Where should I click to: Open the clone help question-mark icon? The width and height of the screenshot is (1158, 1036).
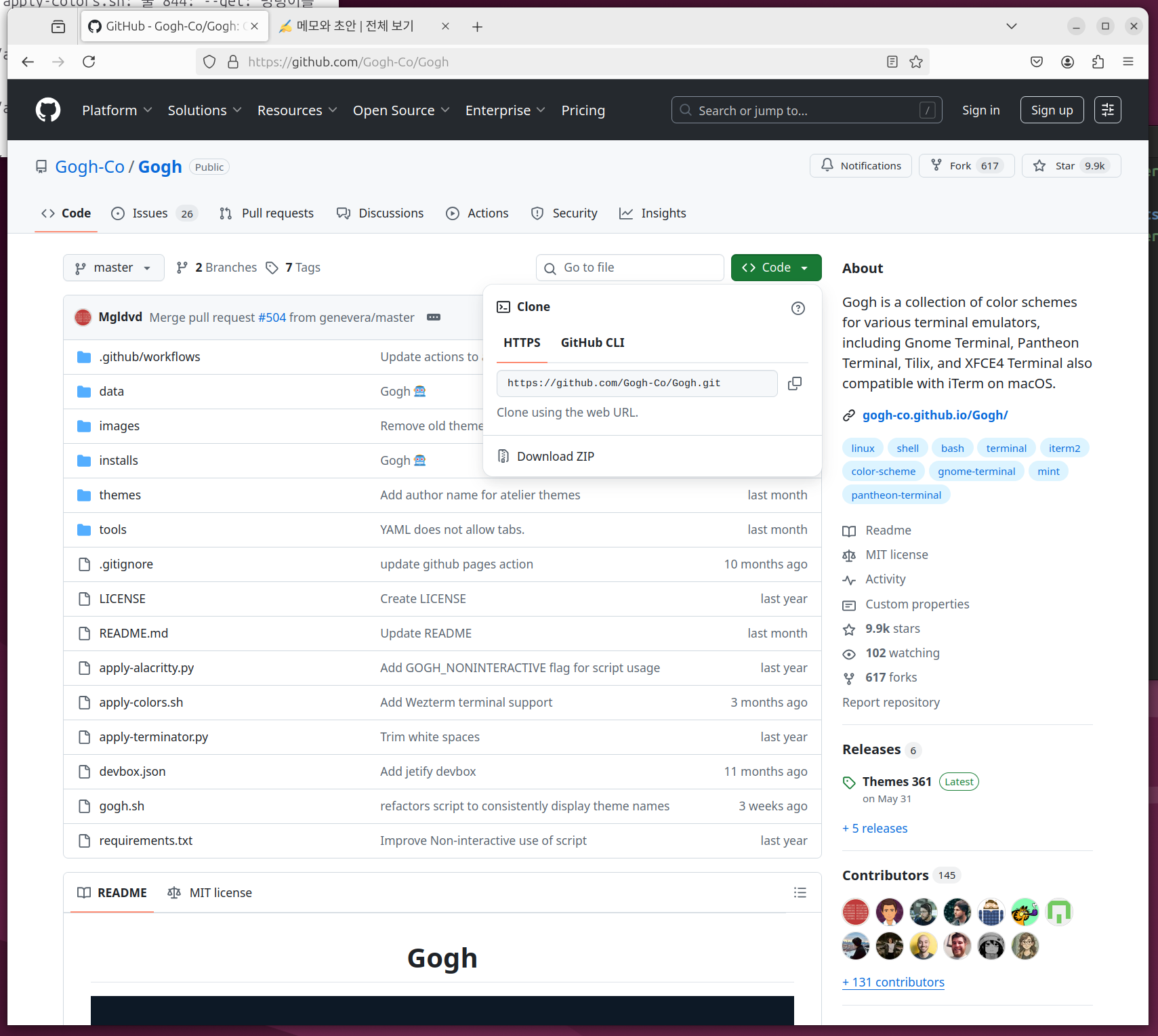click(798, 308)
